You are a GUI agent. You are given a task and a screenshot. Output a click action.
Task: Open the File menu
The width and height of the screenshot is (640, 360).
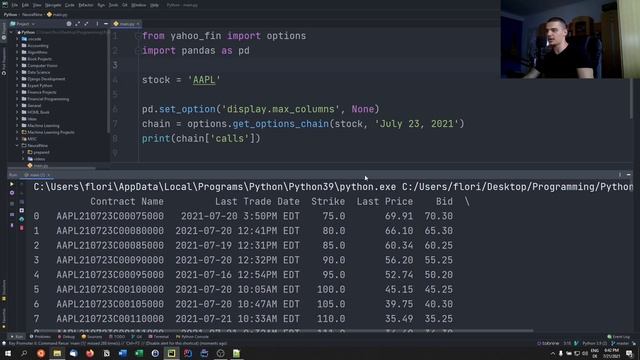pos(15,5)
